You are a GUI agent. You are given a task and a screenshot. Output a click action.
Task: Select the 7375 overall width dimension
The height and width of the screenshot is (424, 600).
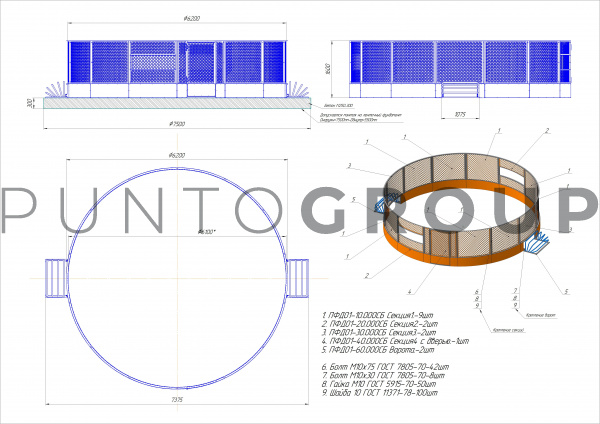177,400
